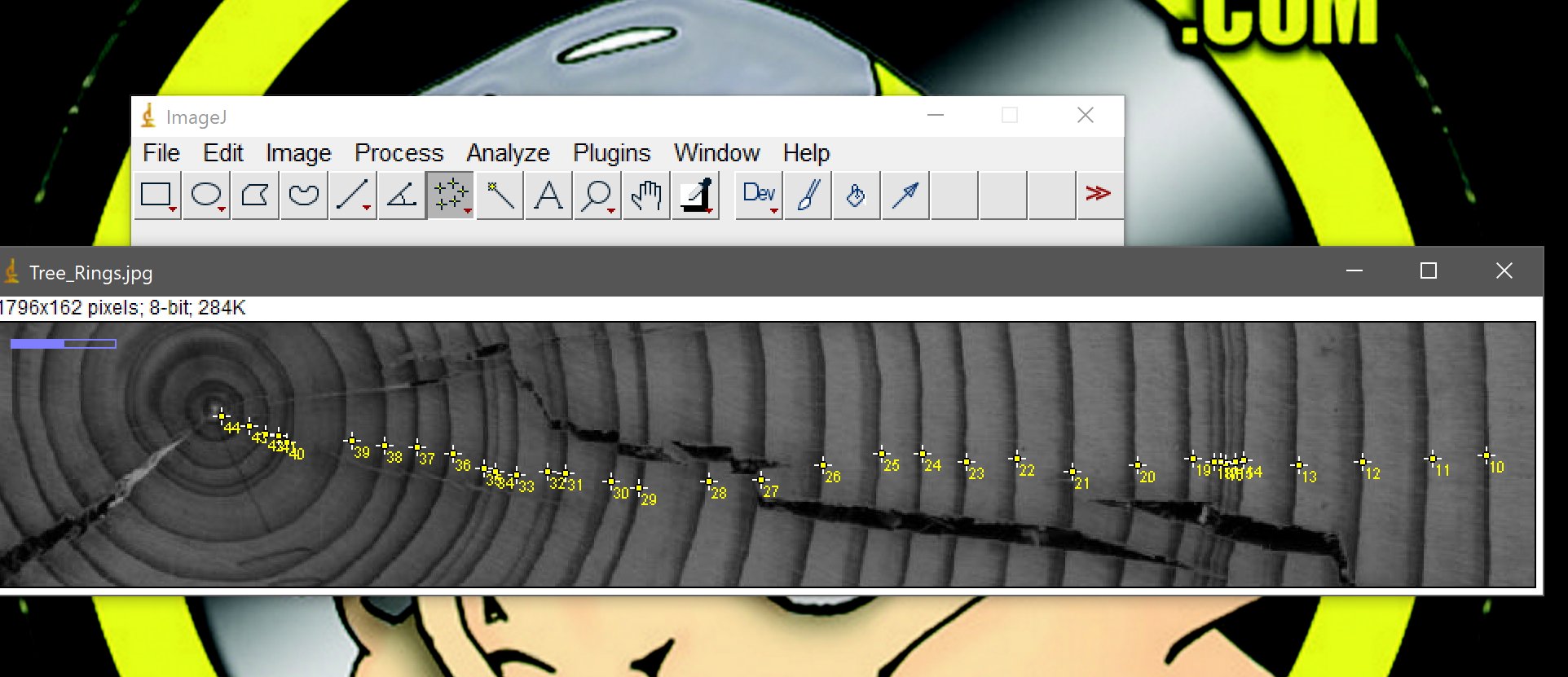Click the 'Tree_Rings.jpg' window title text
The width and height of the screenshot is (1568, 677).
[91, 273]
